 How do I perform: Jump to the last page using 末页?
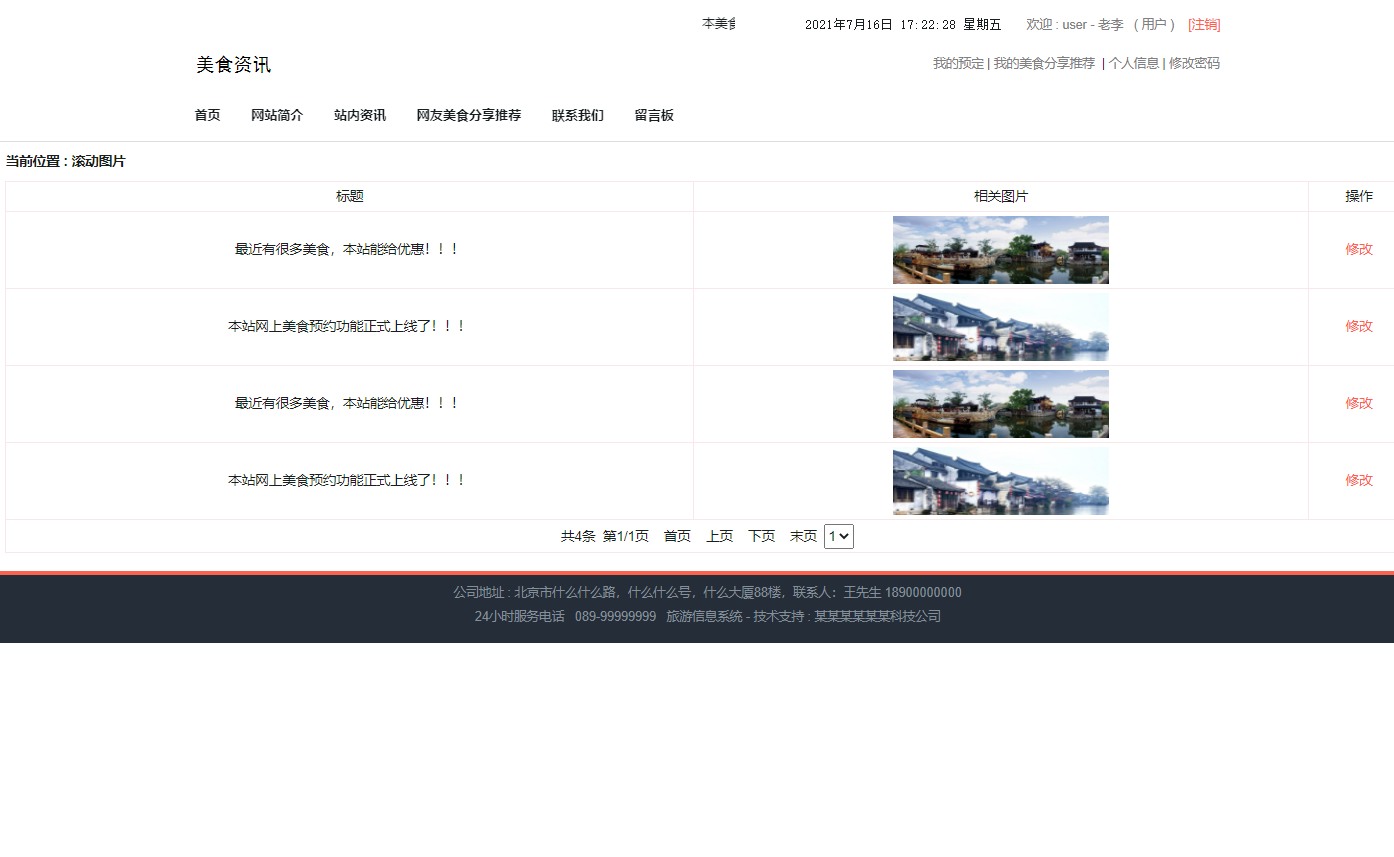tap(803, 535)
